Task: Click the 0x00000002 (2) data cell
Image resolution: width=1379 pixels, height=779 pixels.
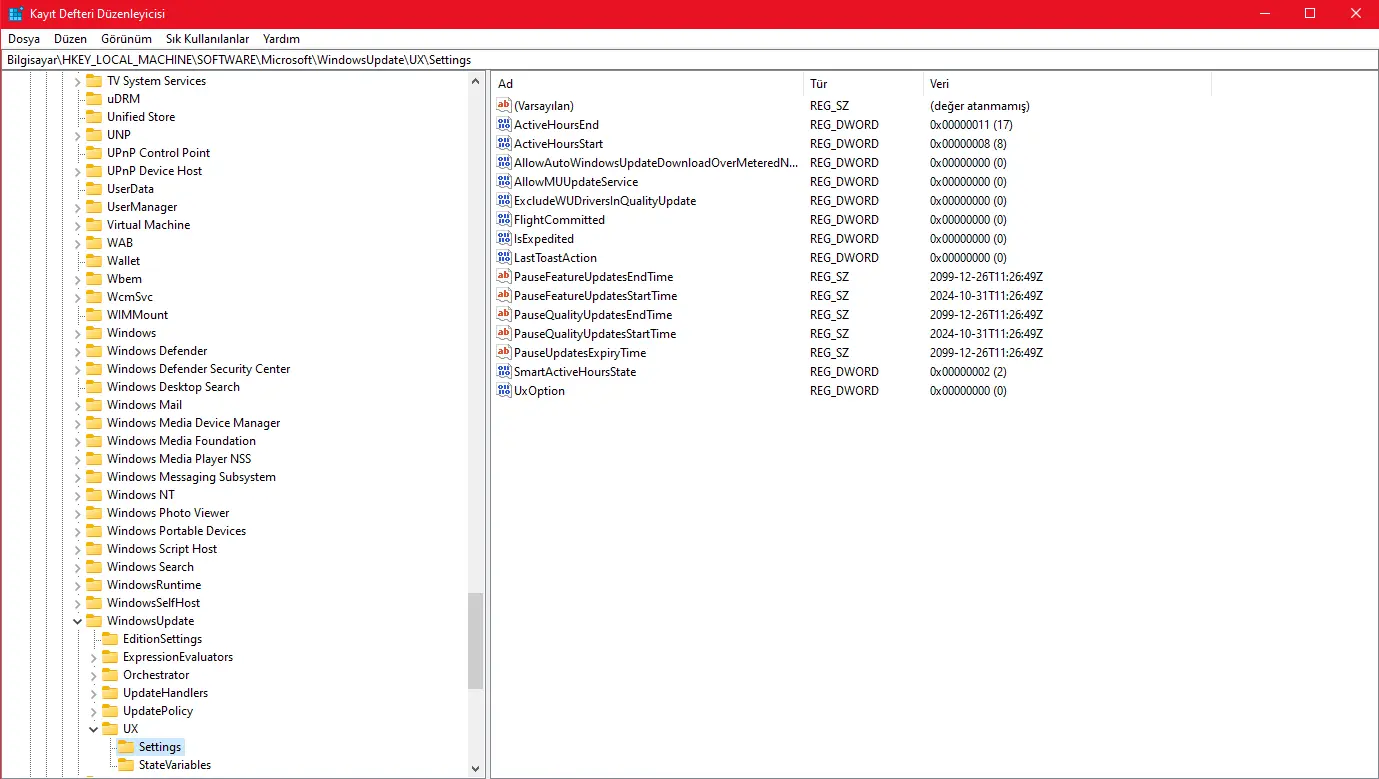Action: pos(968,372)
